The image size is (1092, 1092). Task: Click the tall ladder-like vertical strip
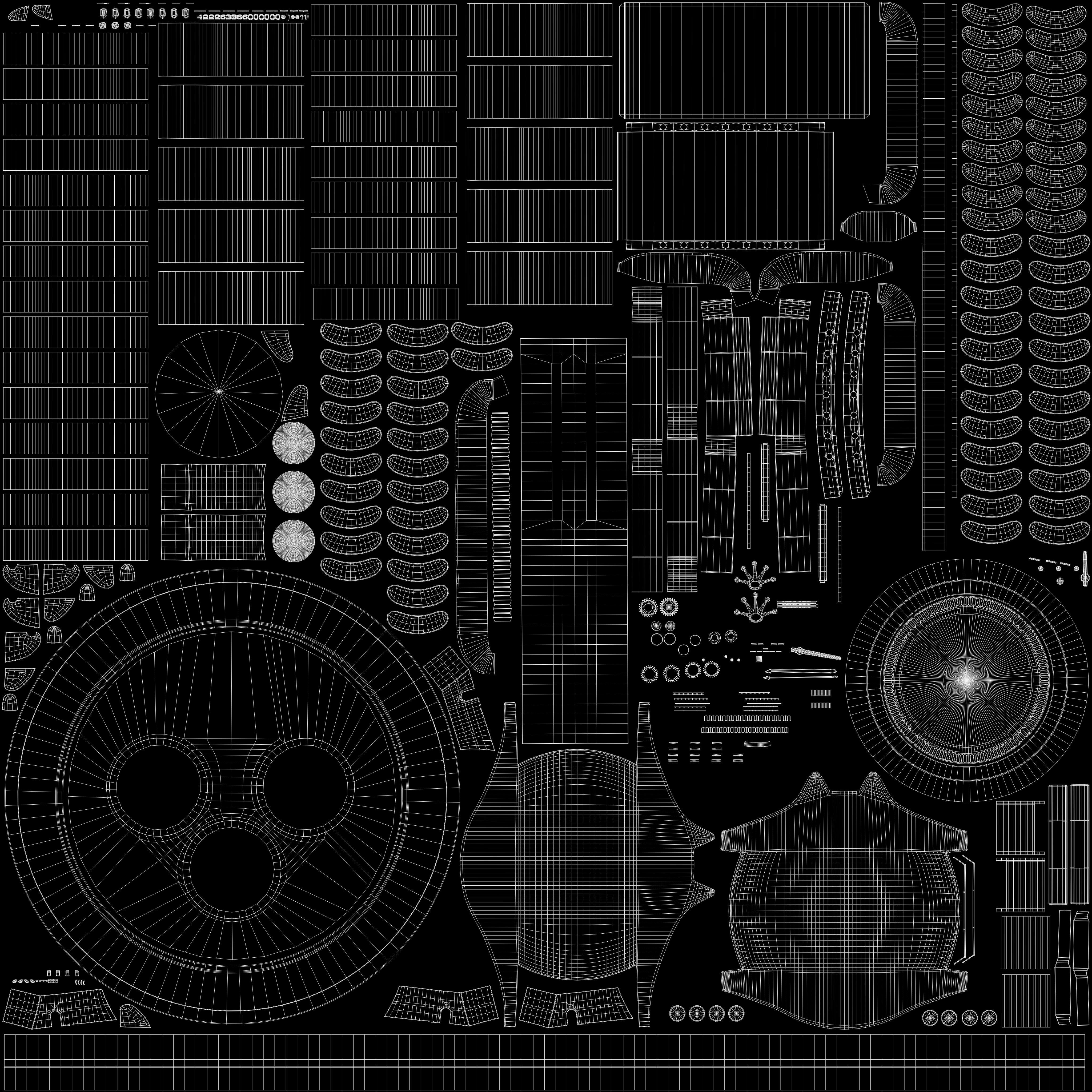[x=933, y=277]
